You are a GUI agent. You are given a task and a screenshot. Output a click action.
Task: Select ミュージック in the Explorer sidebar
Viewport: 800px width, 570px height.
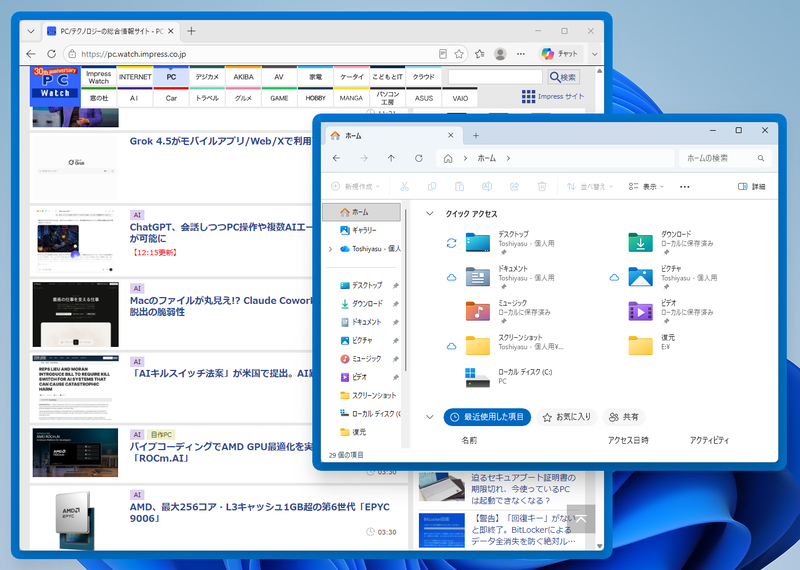[x=364, y=359]
